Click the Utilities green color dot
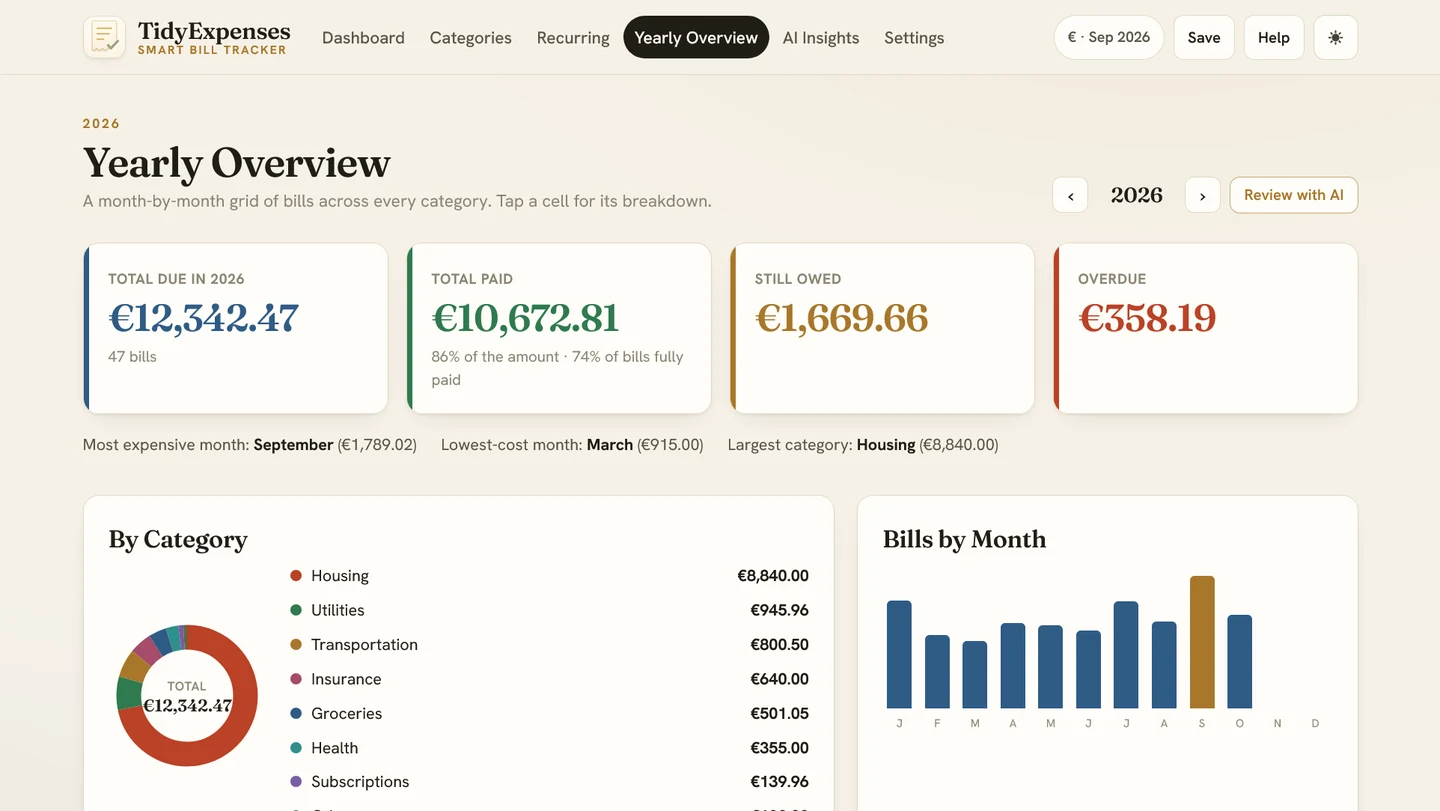 pyautogui.click(x=296, y=610)
